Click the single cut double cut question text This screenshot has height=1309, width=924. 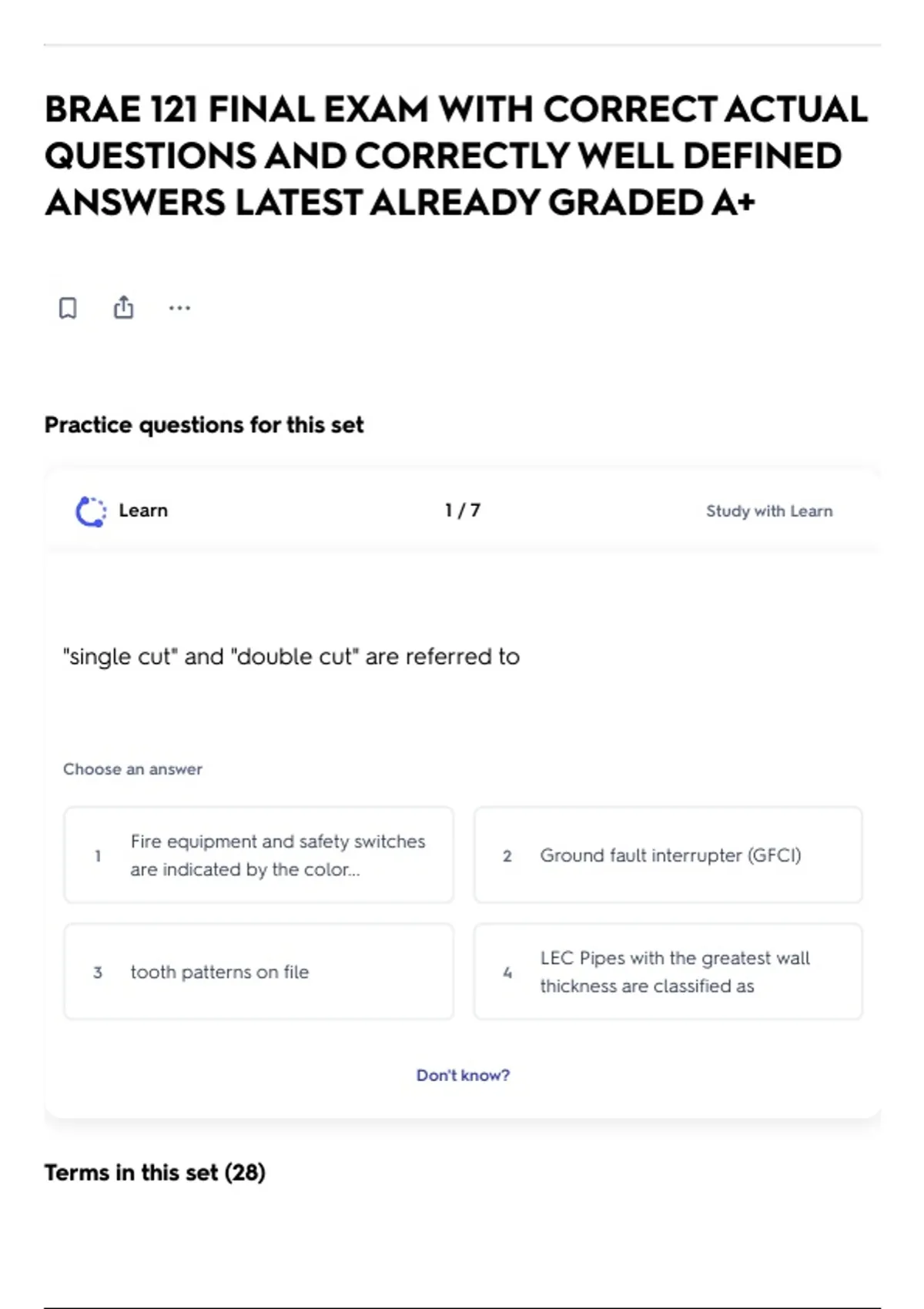(291, 657)
